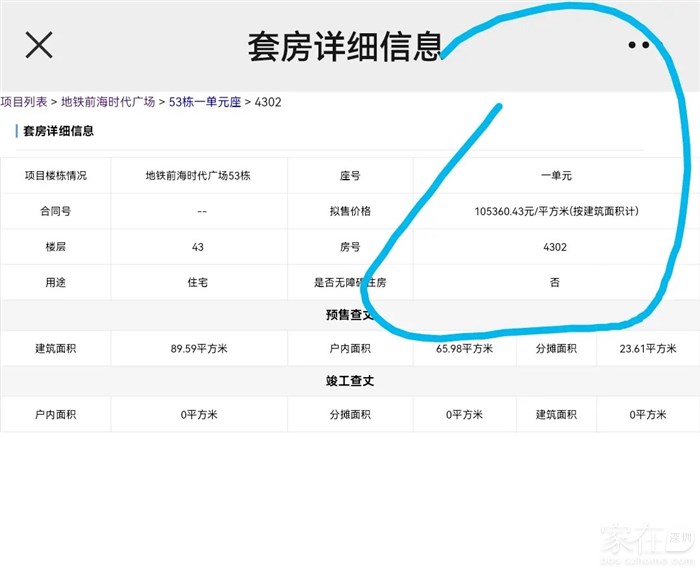Click the 拟售价格 value 105360.43元/平方米
Image resolution: width=700 pixels, height=568 pixels.
pos(556,211)
